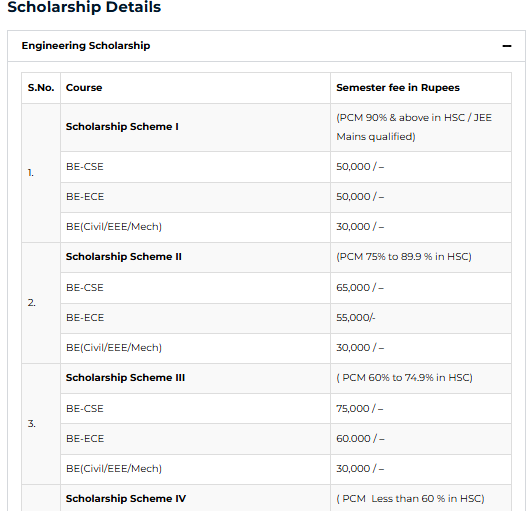Click the 75,000 fee for Scheme III BE-CSE
This screenshot has width=531, height=511.
pyautogui.click(x=360, y=409)
